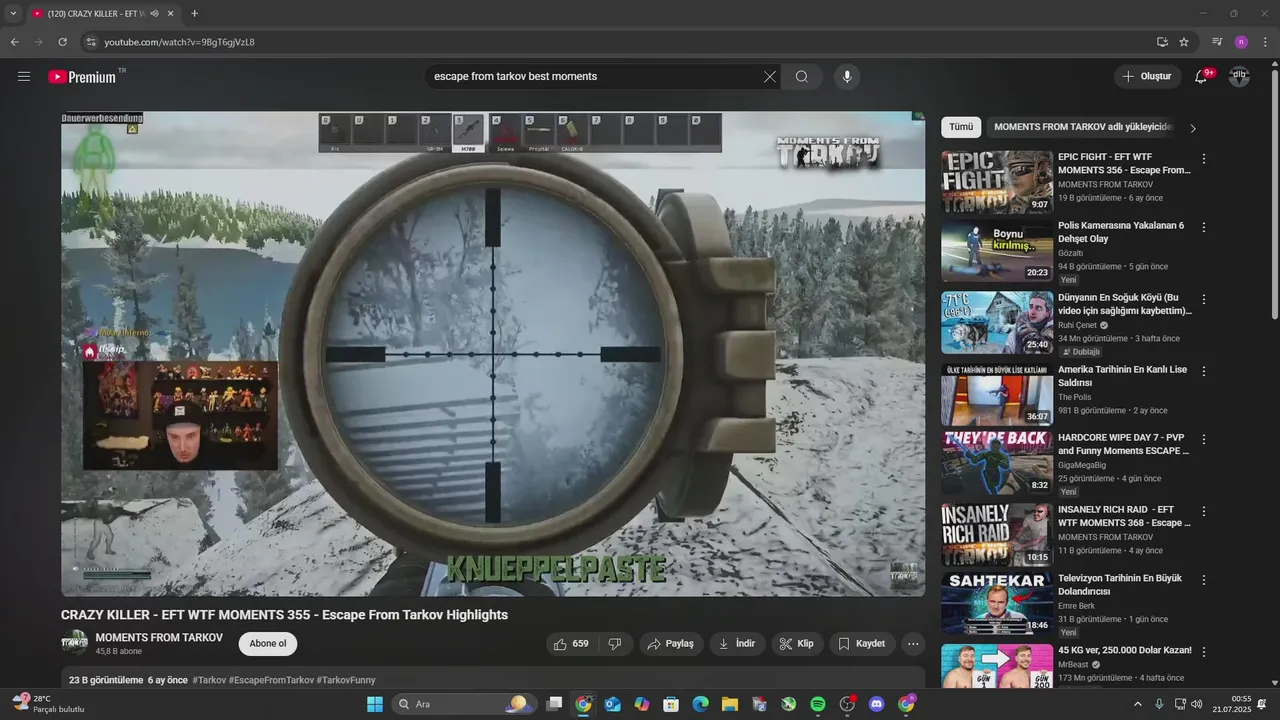The image size is (1280, 720).
Task: Click the video player to pause
Action: [493, 354]
